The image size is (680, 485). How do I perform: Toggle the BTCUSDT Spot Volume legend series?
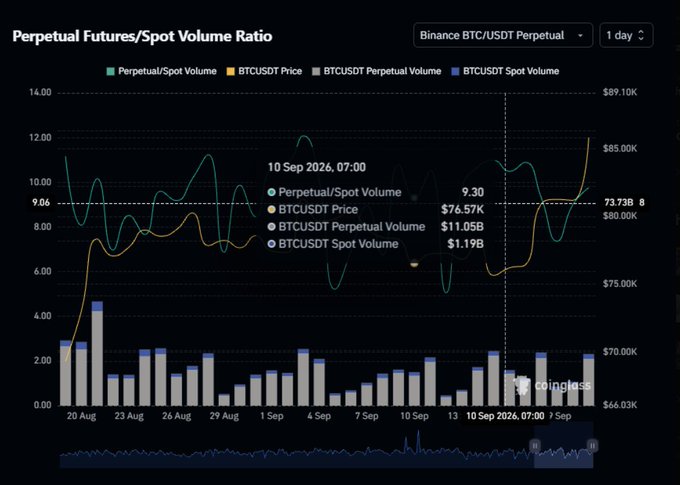[x=505, y=71]
